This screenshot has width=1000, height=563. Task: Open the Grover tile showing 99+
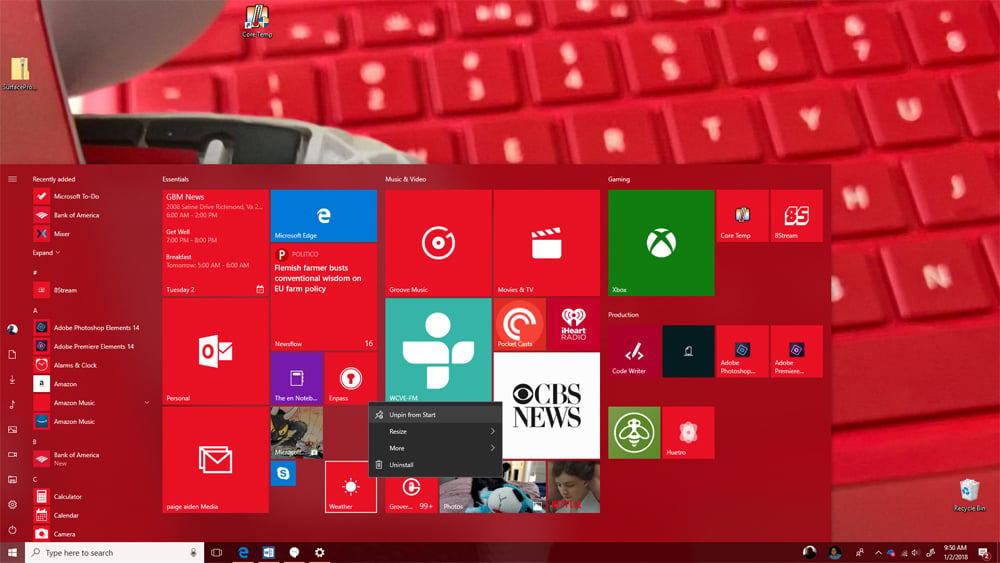tap(411, 494)
